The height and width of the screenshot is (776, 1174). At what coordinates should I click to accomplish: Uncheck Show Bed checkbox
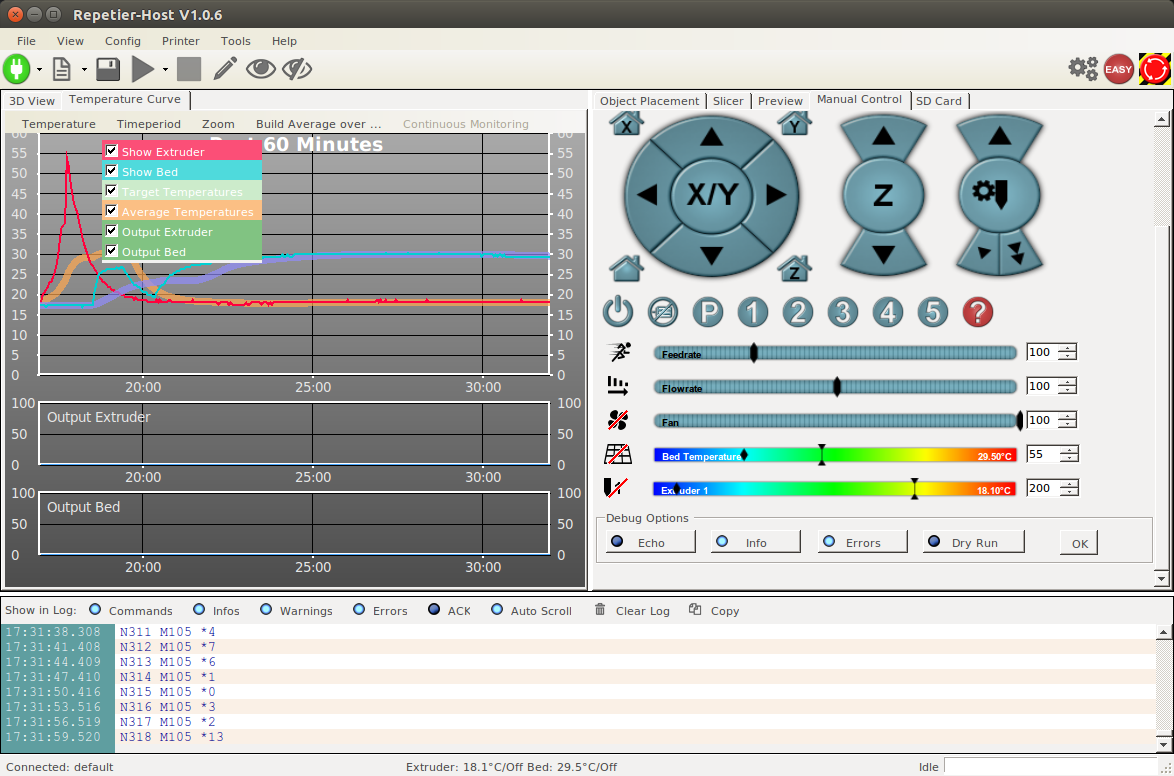click(112, 172)
